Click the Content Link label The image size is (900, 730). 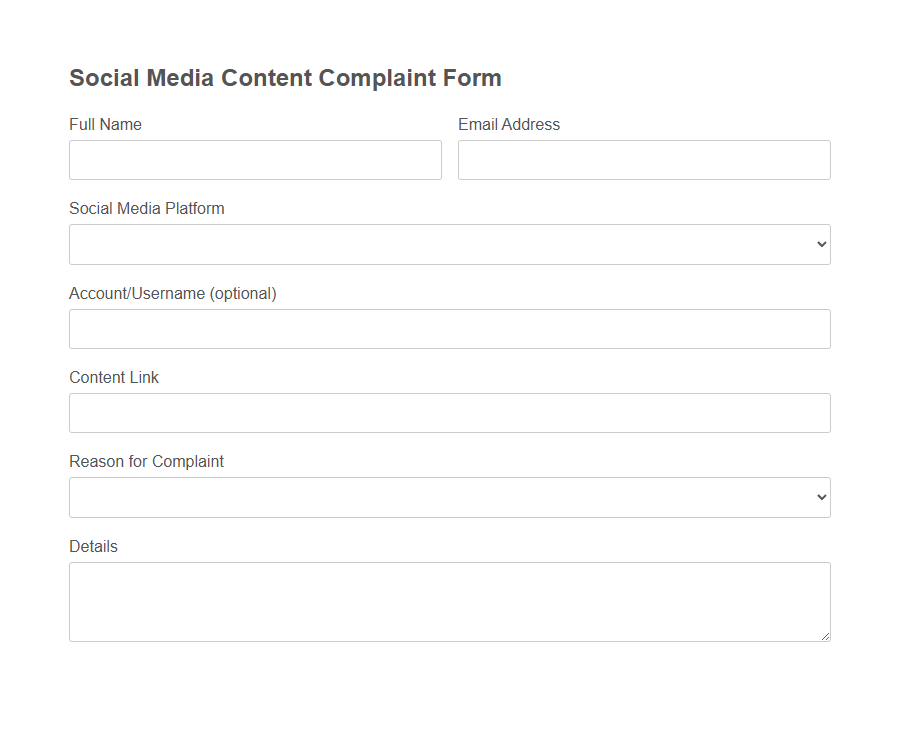coord(113,377)
